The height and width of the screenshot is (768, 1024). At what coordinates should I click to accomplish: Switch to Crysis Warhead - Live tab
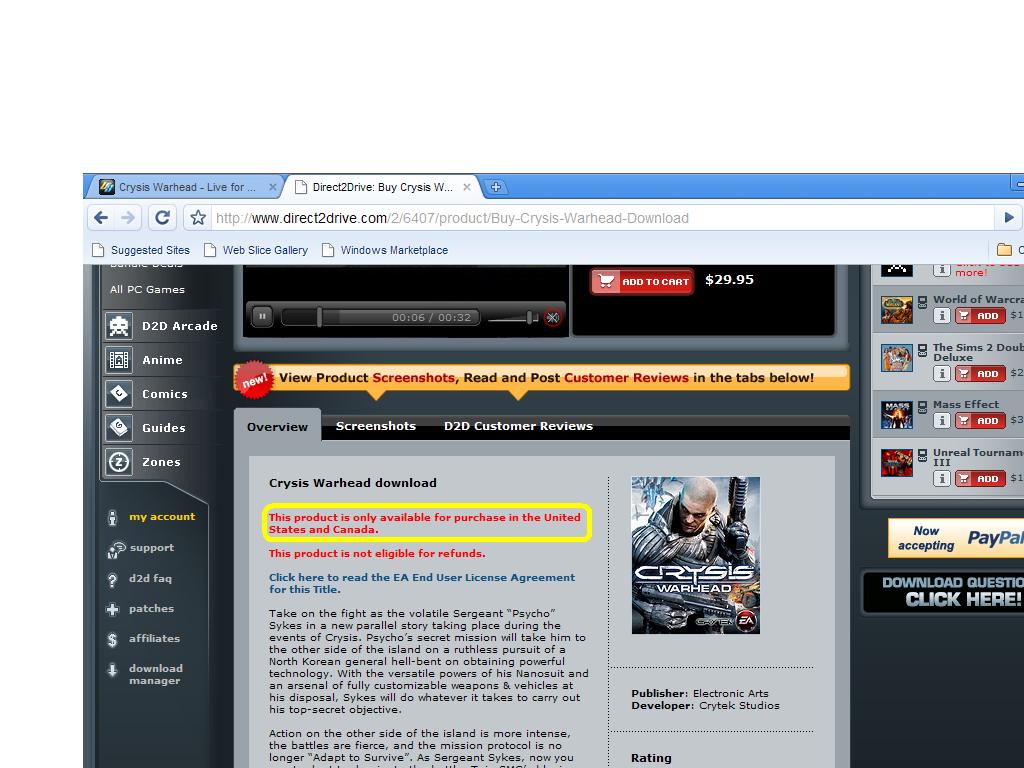point(186,187)
